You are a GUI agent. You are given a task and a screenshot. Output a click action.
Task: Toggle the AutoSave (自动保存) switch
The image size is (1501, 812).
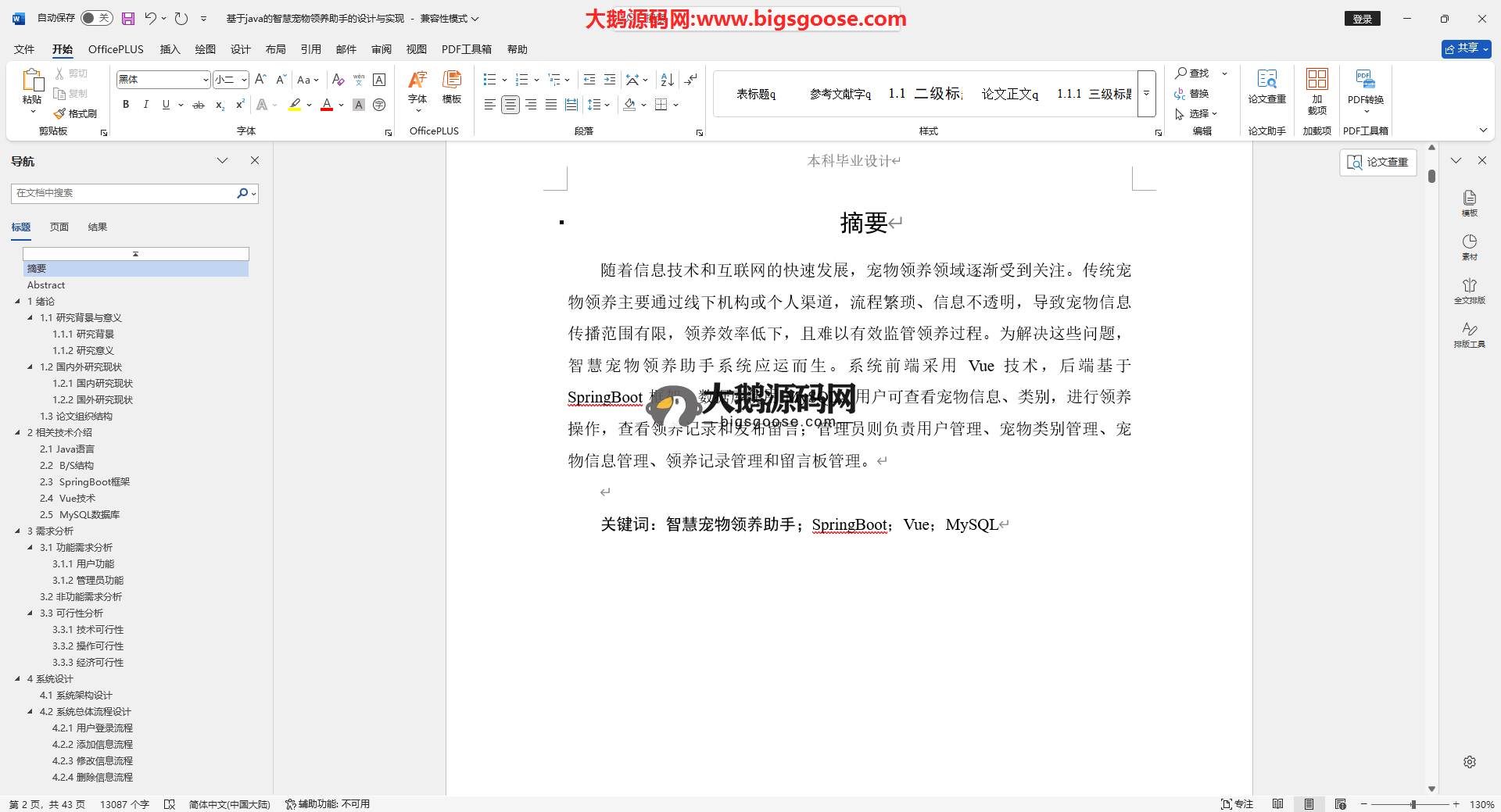96,18
